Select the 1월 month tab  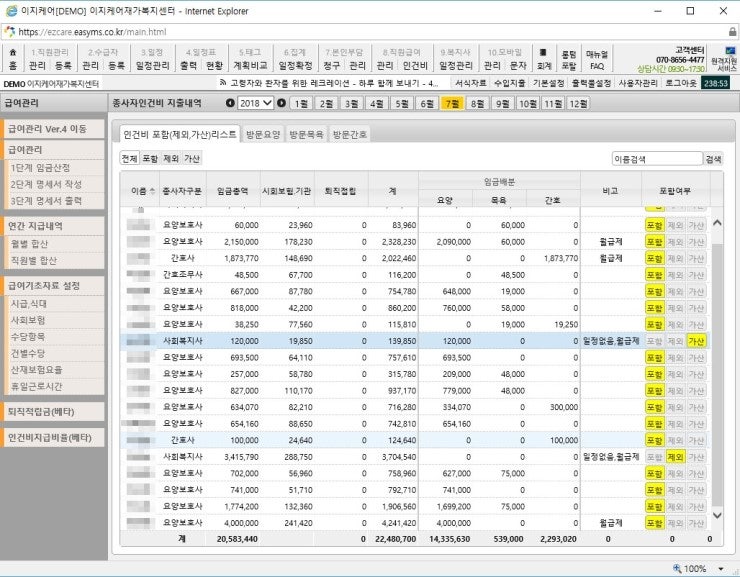pos(301,103)
